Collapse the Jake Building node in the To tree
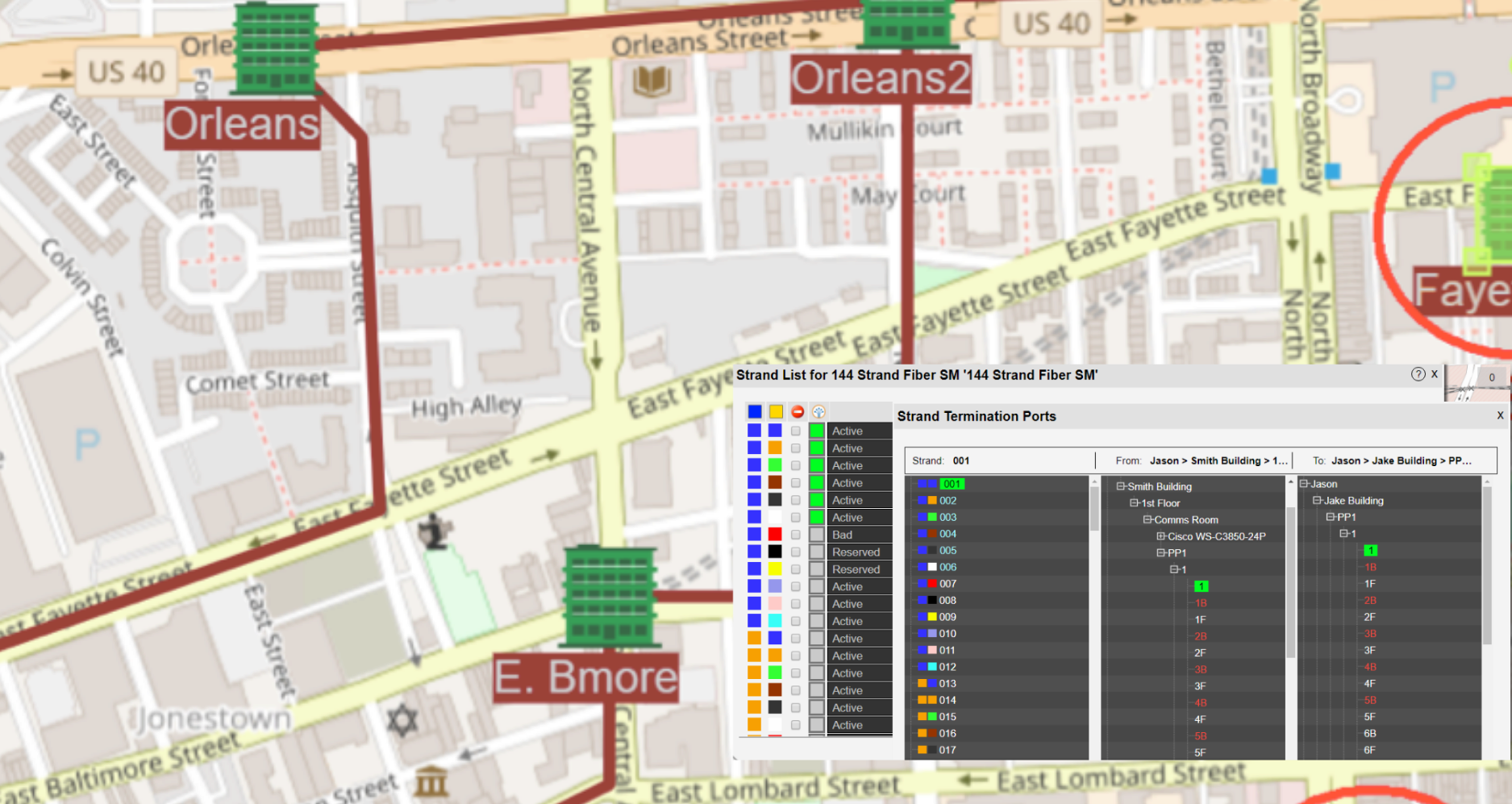 coord(1317,501)
